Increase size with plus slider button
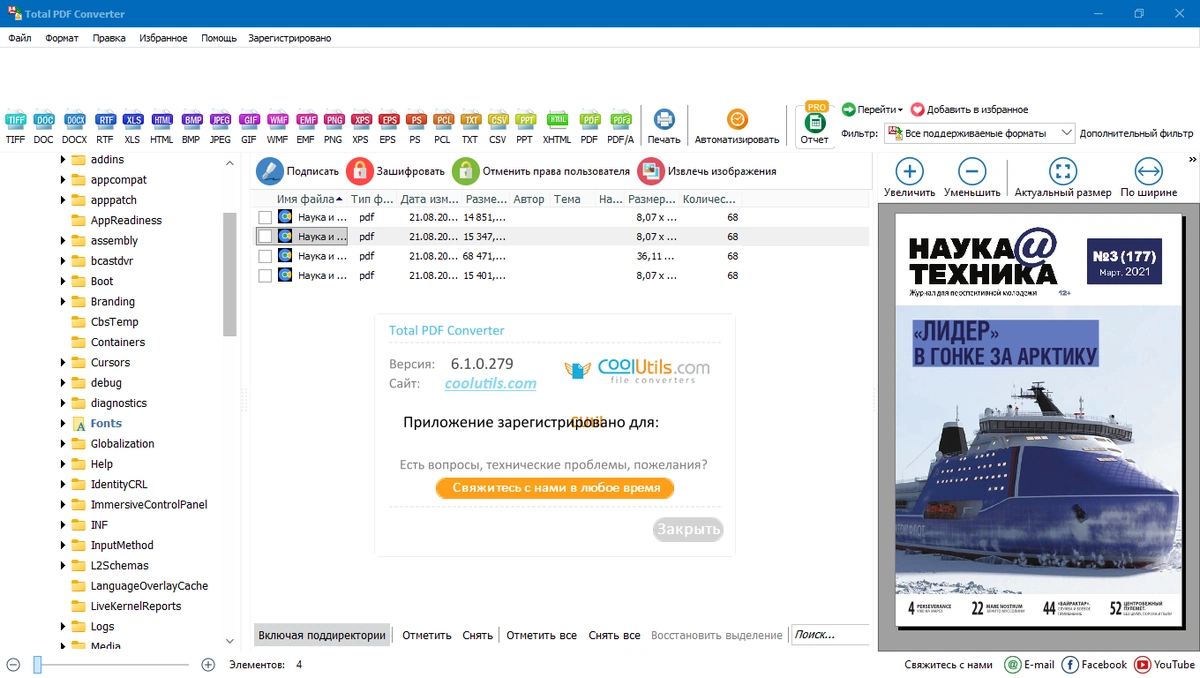 (x=208, y=664)
